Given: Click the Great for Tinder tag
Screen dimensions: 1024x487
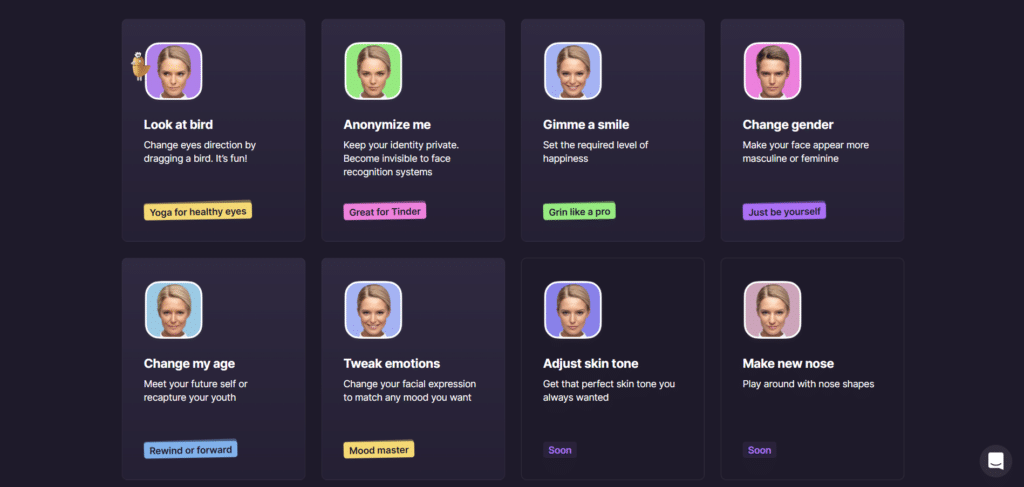Looking at the screenshot, I should point(385,212).
